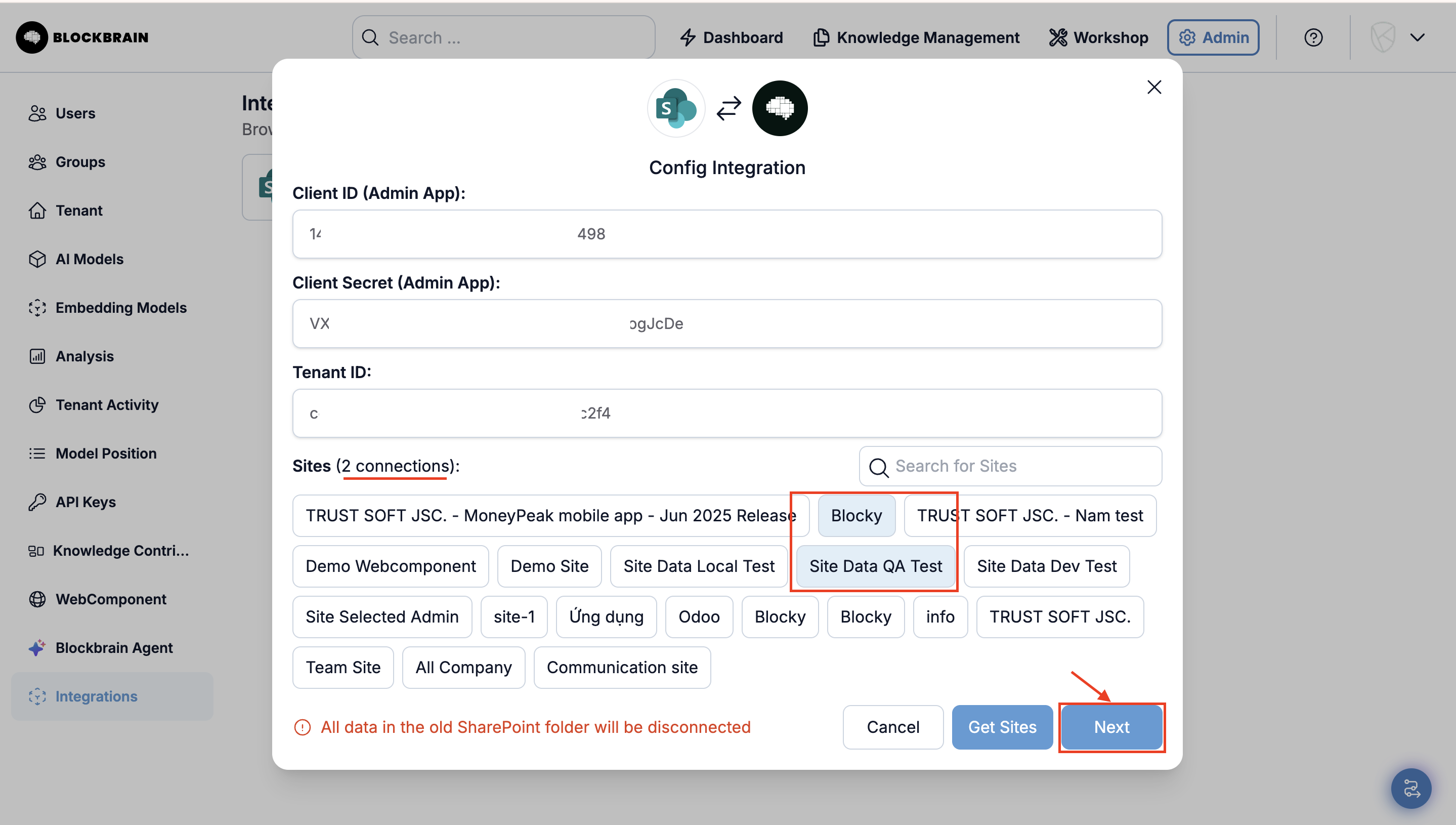Click the Next button
Viewport: 1456px width, 825px height.
[x=1111, y=727]
